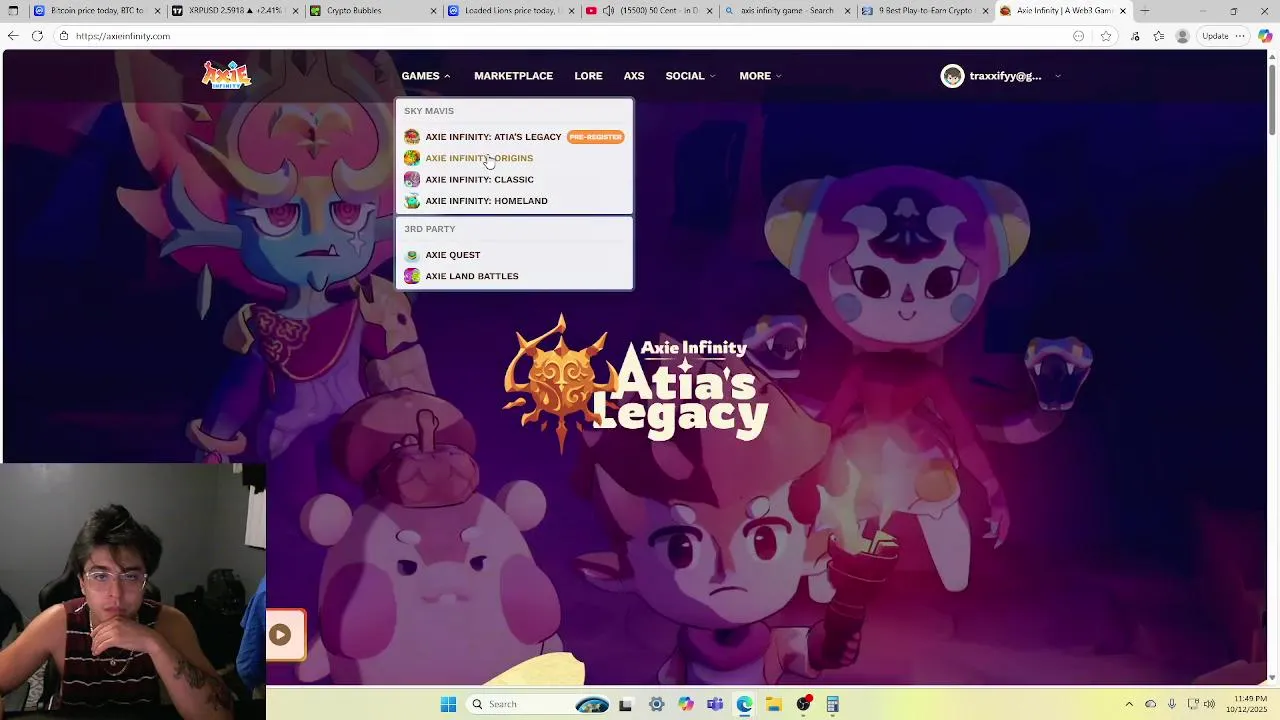This screenshot has height=720, width=1280.
Task: Open the browser extensions icon
Action: pos(1135,36)
